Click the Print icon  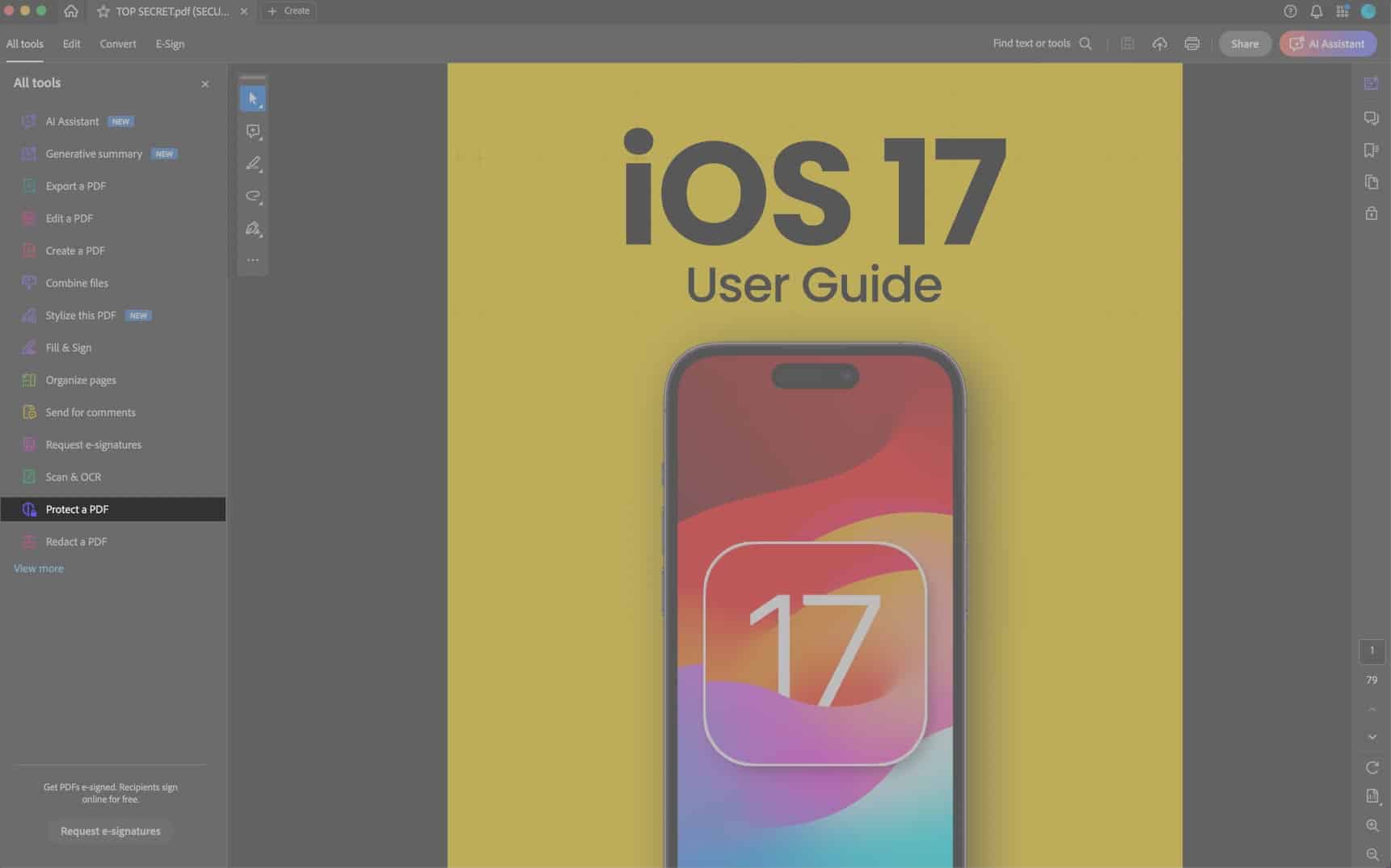pos(1191,44)
